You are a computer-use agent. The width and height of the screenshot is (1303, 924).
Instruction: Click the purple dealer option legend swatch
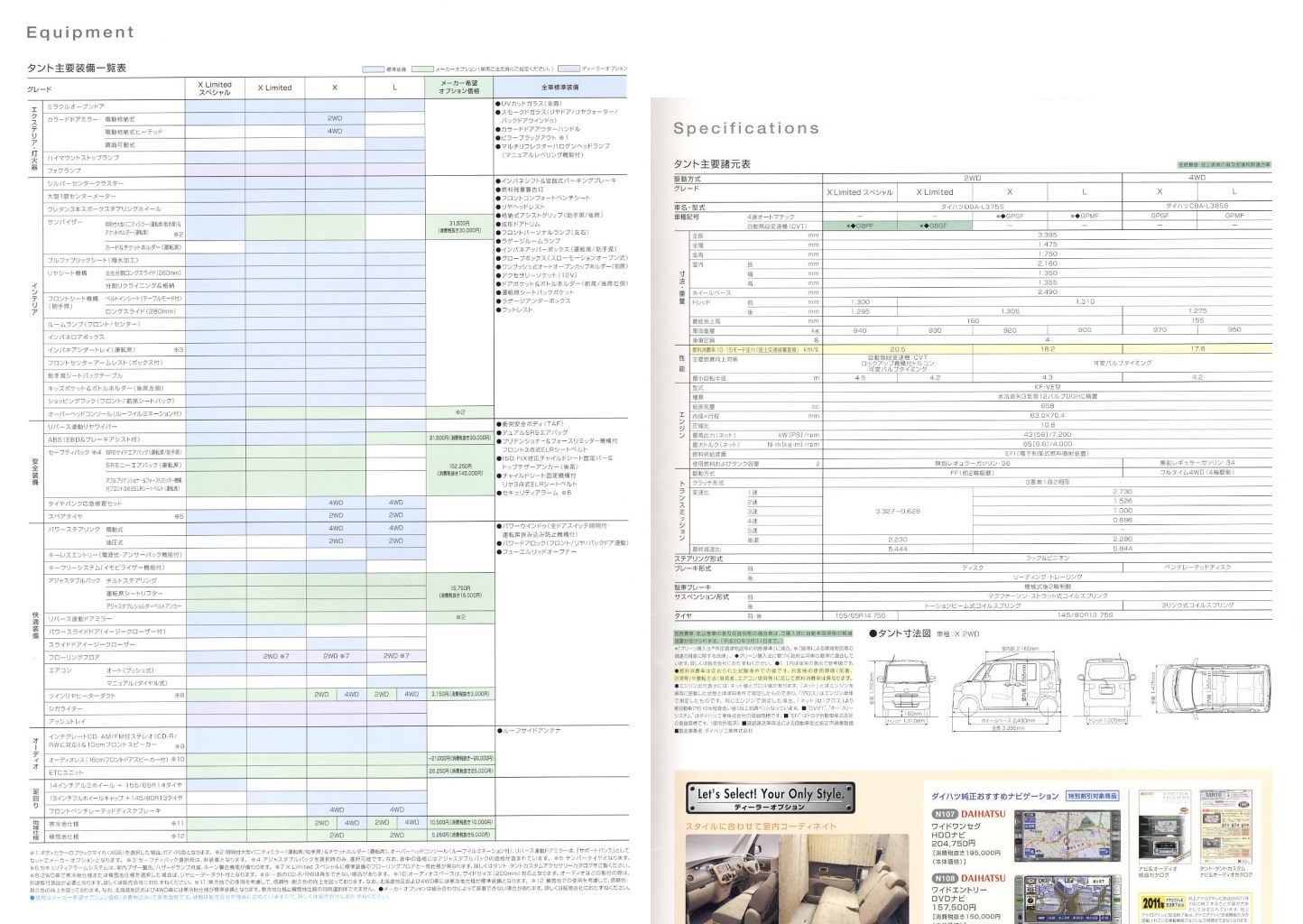coord(568,69)
